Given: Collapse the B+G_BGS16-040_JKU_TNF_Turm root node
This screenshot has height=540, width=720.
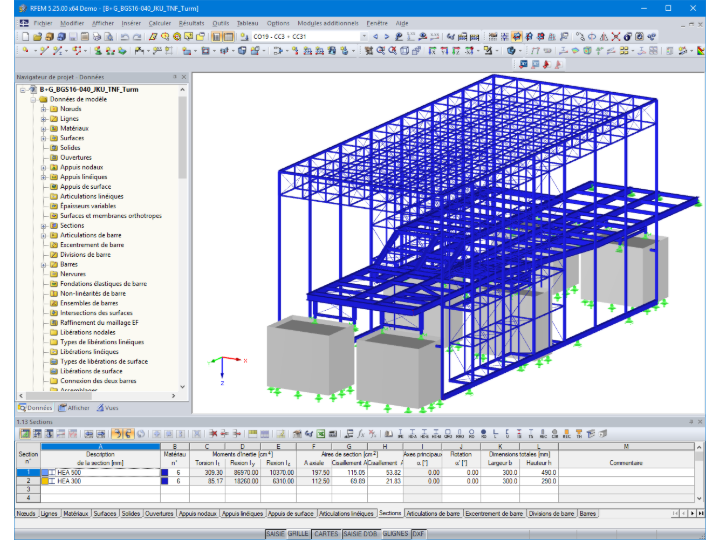Looking at the screenshot, I should click(x=22, y=90).
